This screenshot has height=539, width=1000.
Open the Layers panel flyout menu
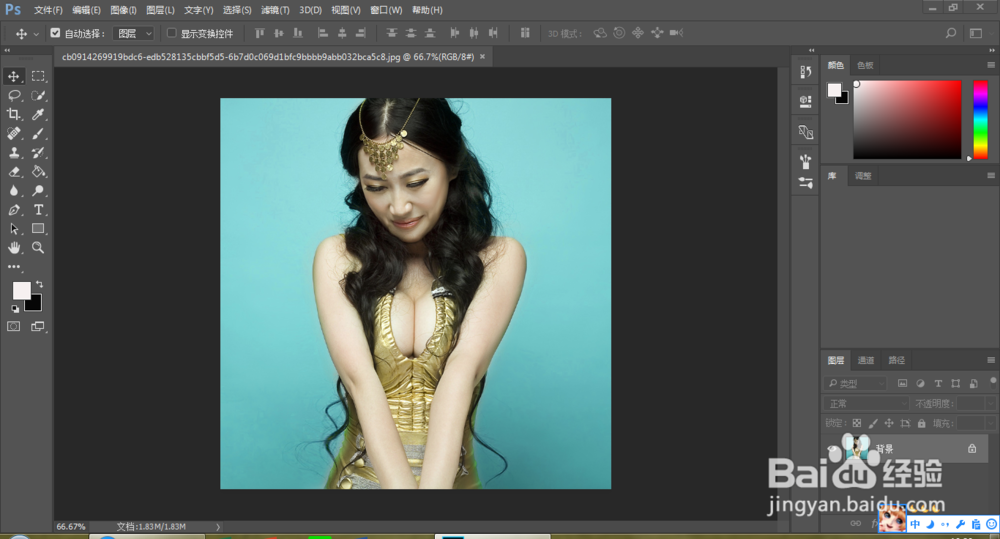990,360
